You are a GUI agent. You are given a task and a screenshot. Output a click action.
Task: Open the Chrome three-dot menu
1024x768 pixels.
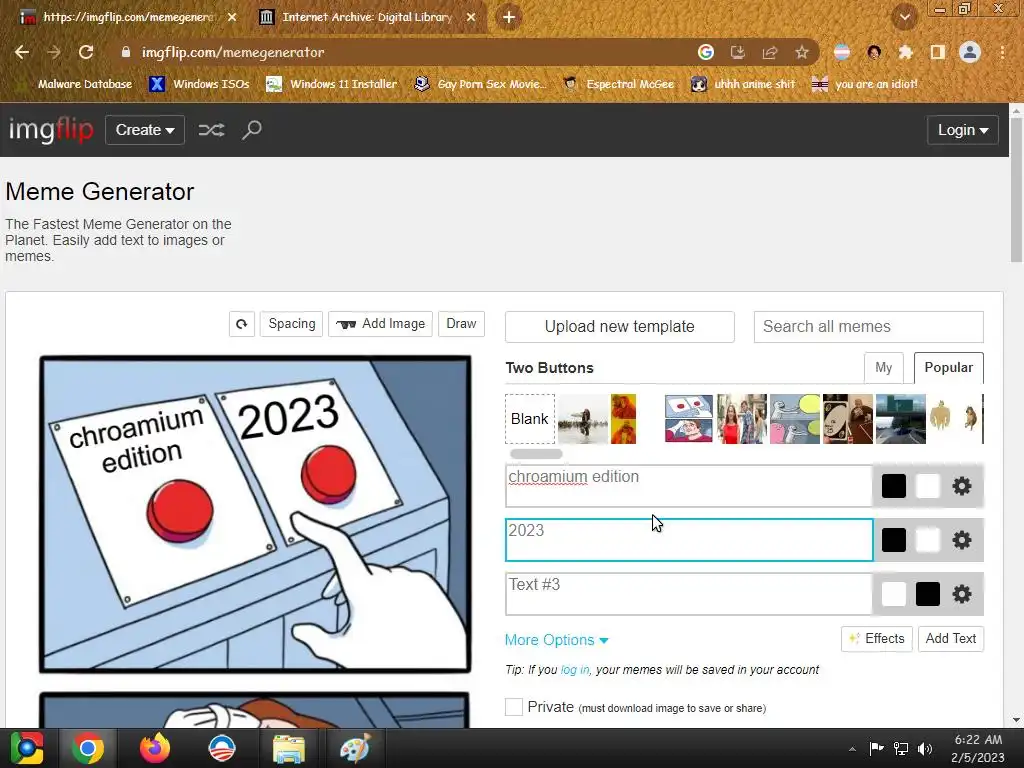pos(1002,52)
